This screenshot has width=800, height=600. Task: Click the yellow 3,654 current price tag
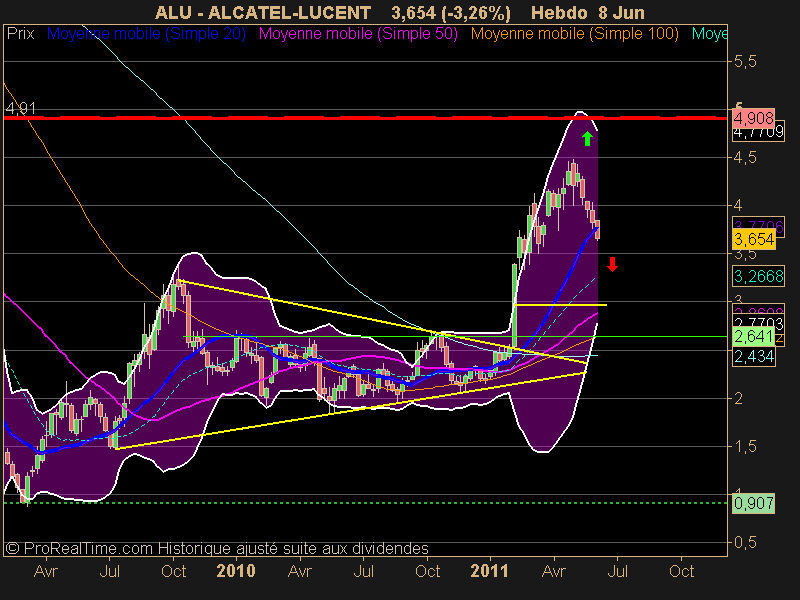click(x=754, y=239)
